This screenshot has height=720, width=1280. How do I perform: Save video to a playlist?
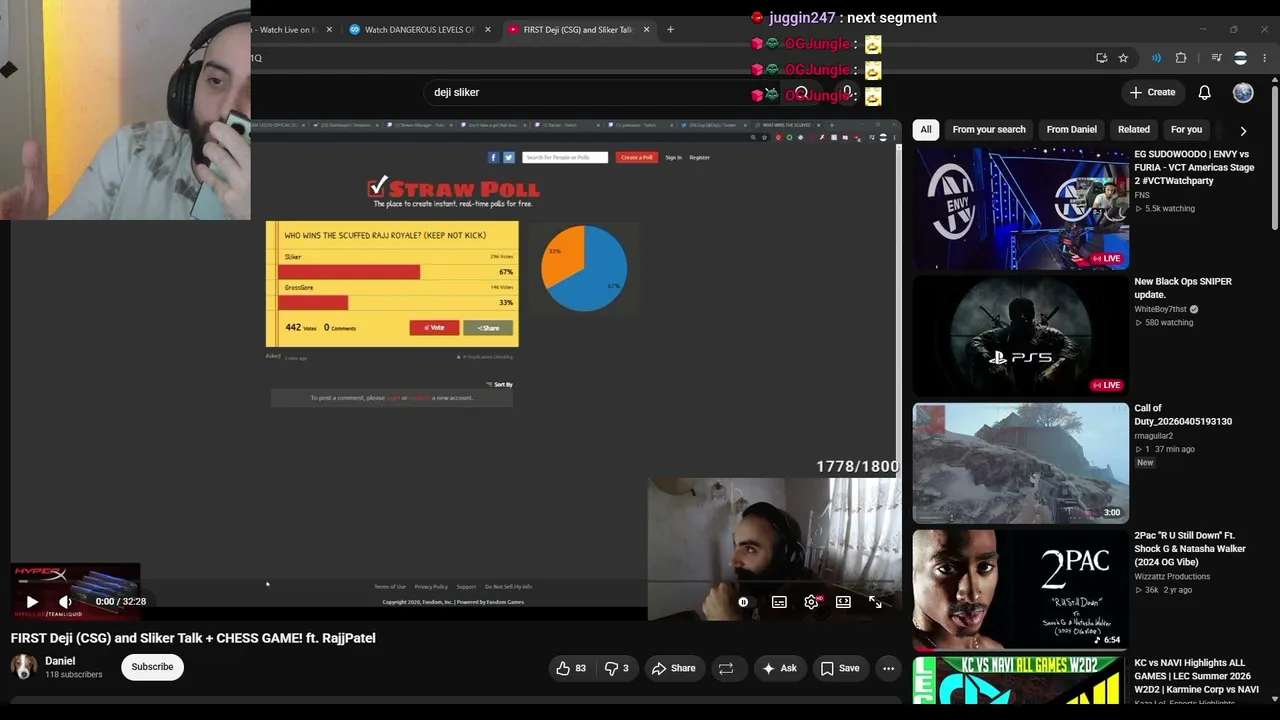click(x=840, y=668)
